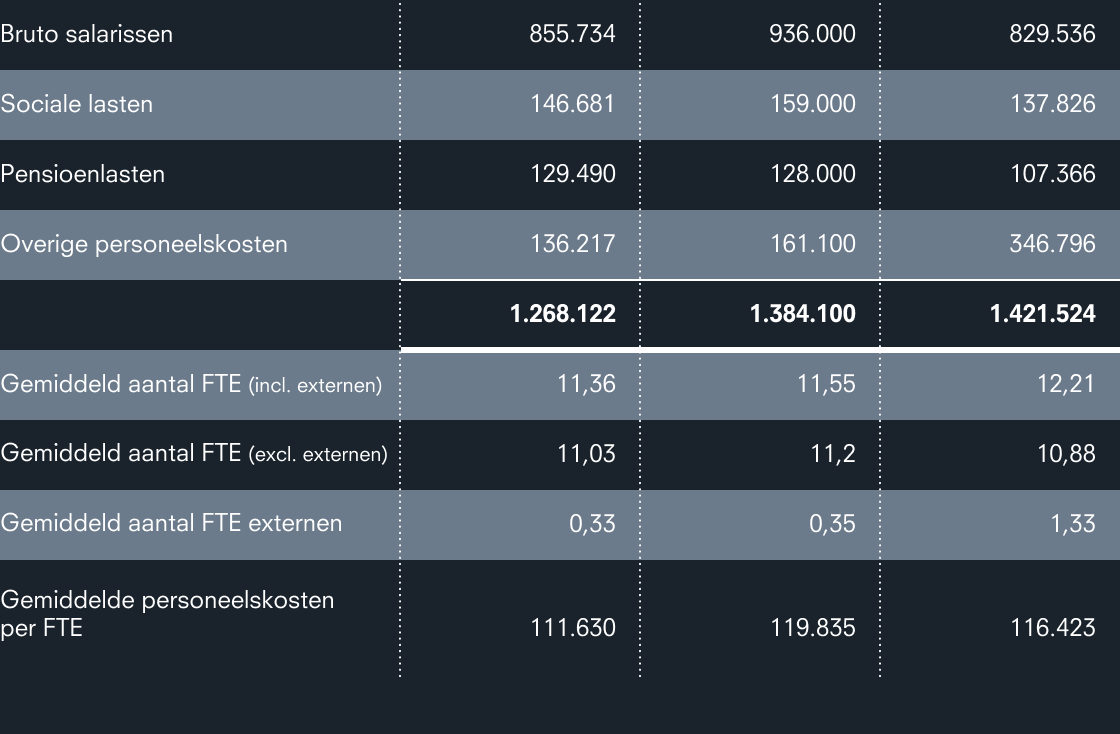Click the 0,33 externen FTE value
Image resolution: width=1120 pixels, height=734 pixels.
point(592,523)
